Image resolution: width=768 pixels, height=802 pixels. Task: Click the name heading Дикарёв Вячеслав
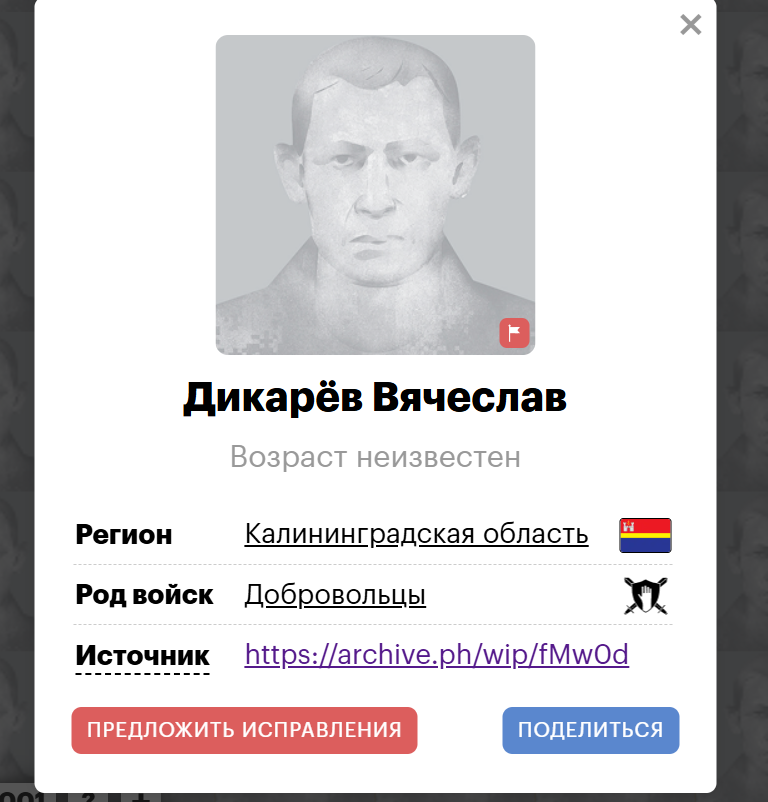pos(375,397)
